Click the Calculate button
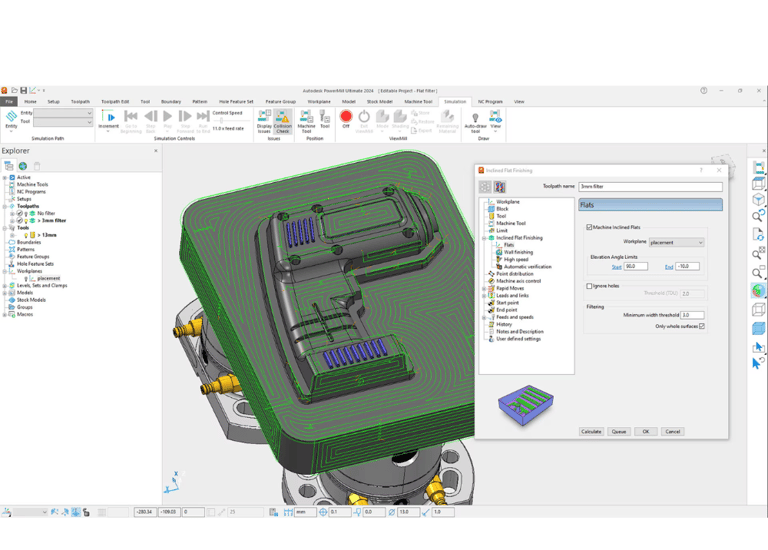Screen dimensions: 768x550 [591, 431]
